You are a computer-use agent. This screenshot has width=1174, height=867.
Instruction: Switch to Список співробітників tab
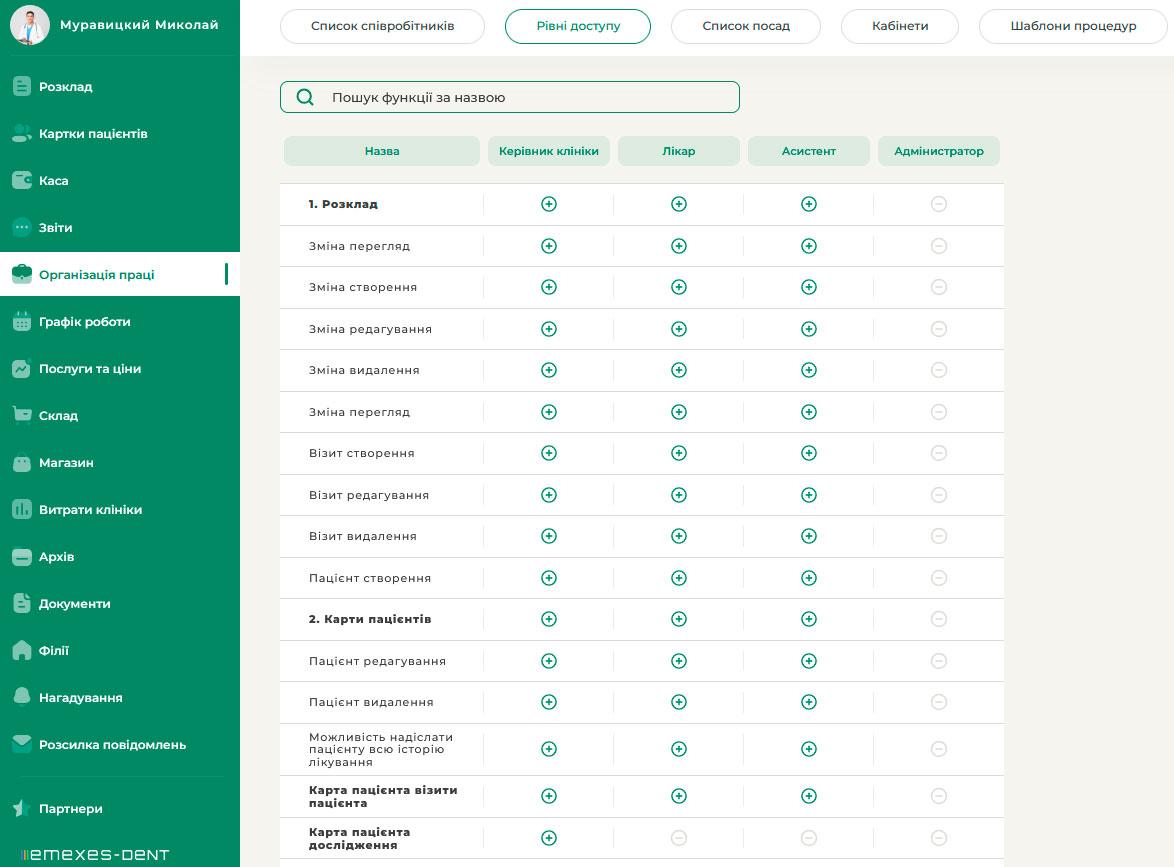(383, 26)
